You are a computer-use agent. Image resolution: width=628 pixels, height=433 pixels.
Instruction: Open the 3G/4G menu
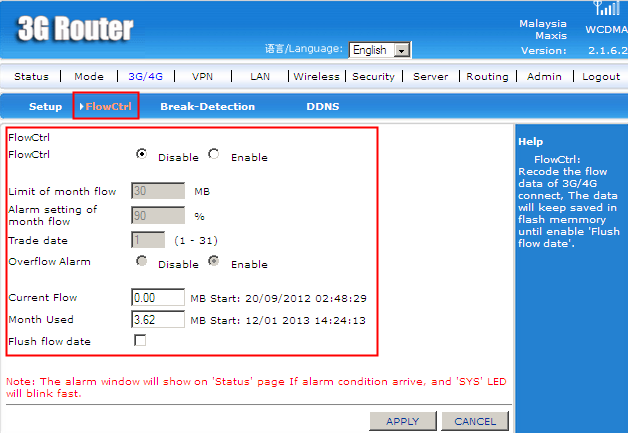147,76
